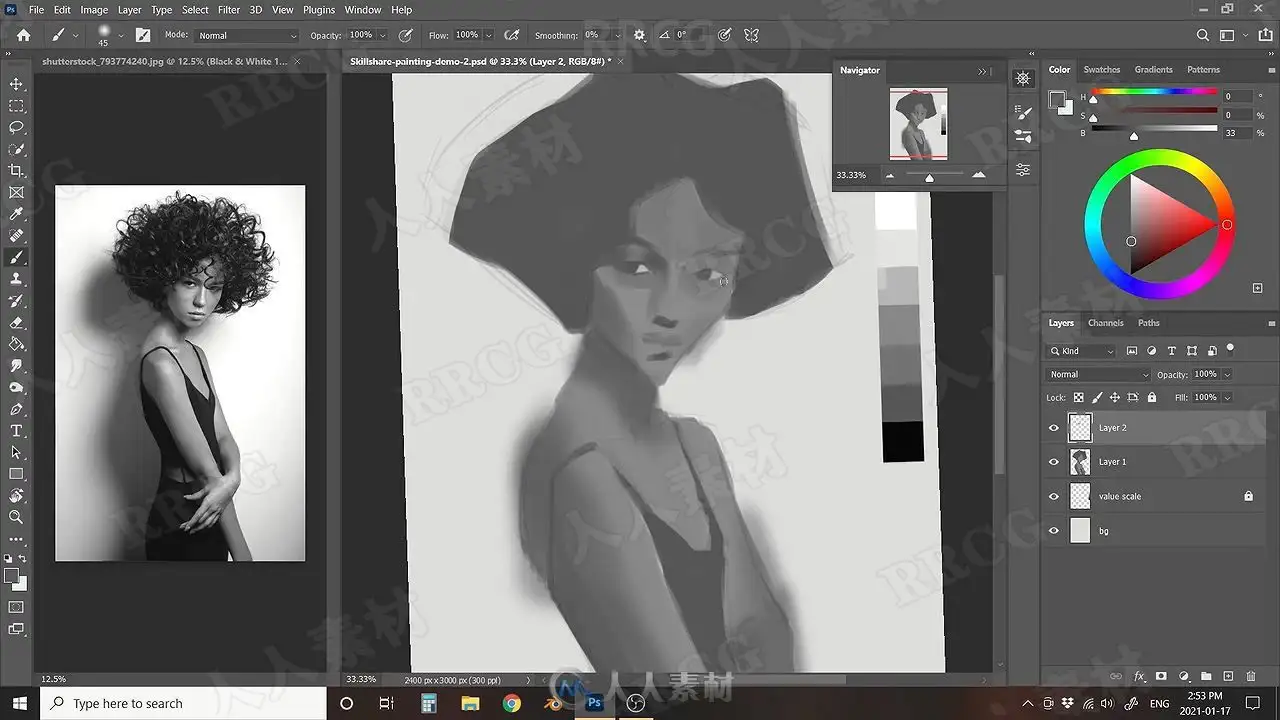Click the Windows search box

click(x=183, y=703)
